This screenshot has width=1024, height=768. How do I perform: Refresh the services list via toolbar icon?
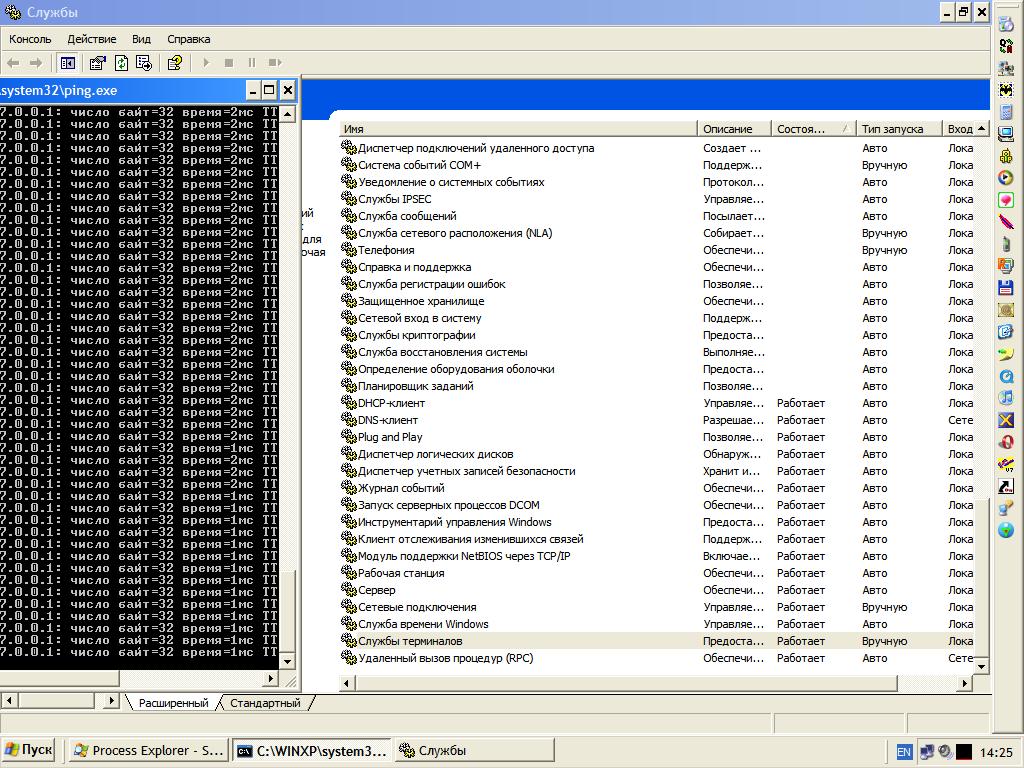121,63
